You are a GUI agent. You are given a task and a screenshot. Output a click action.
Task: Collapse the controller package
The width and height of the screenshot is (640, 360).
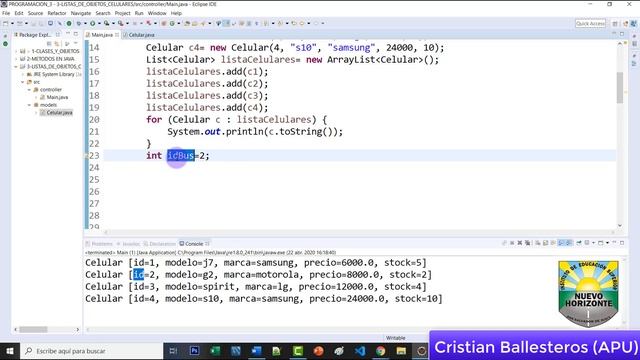tap(29, 89)
